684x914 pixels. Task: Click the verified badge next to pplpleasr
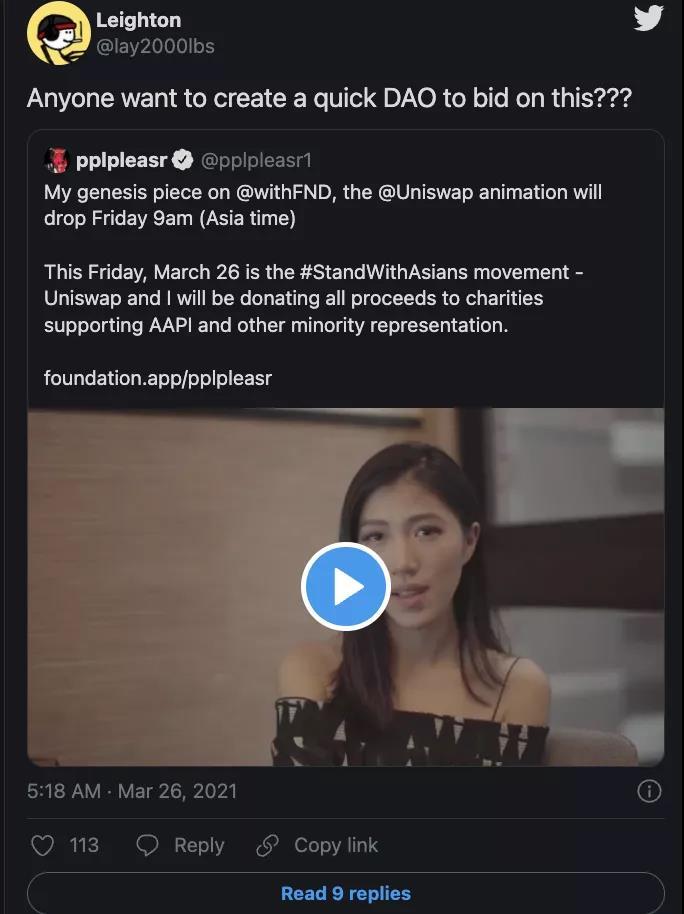184,160
